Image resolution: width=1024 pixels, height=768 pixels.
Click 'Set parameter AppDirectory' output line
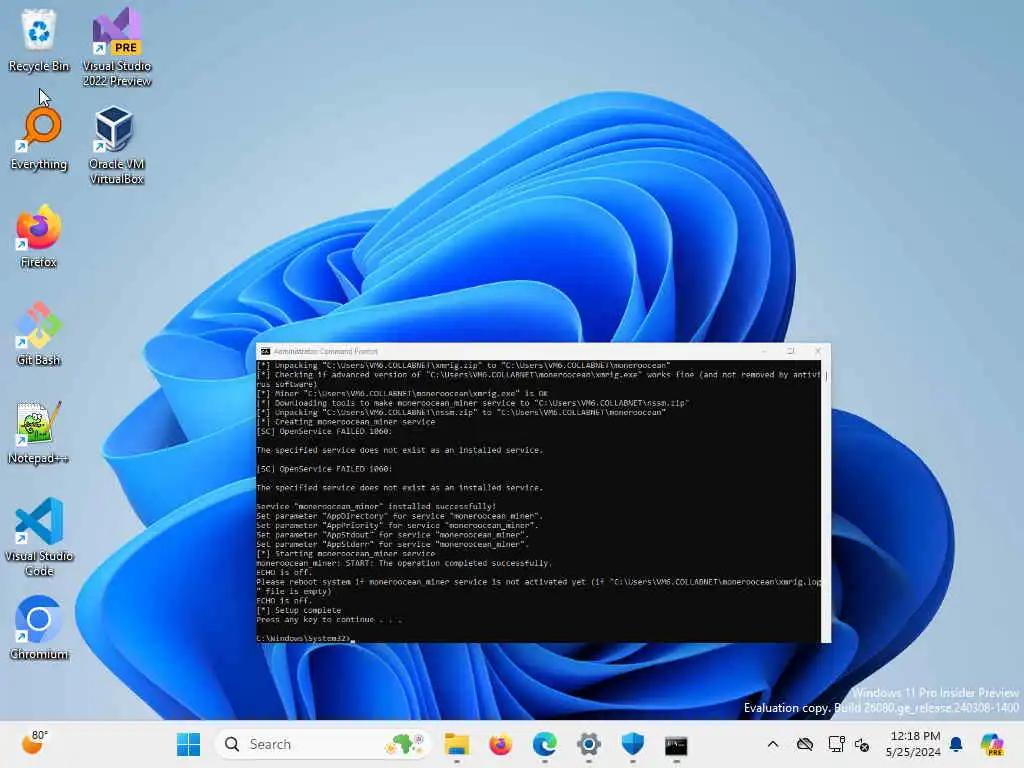399,517
